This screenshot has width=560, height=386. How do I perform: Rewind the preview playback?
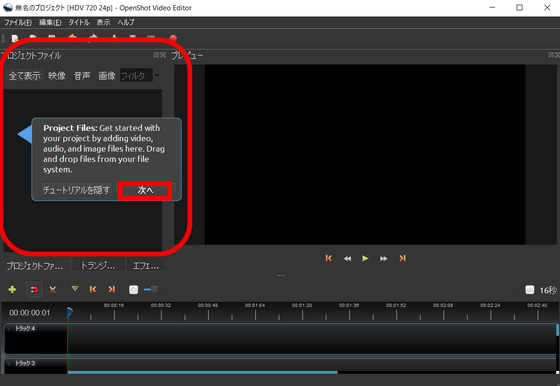(347, 259)
